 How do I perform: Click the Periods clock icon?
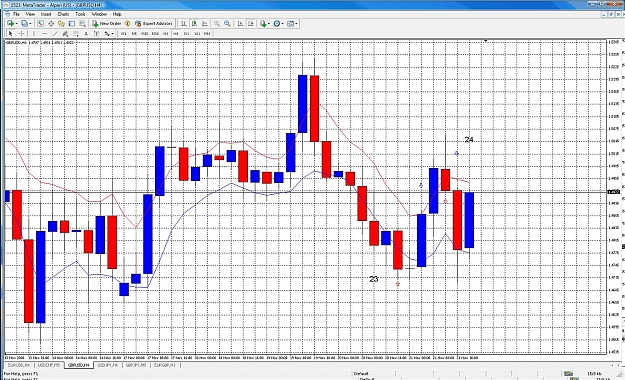click(x=277, y=24)
